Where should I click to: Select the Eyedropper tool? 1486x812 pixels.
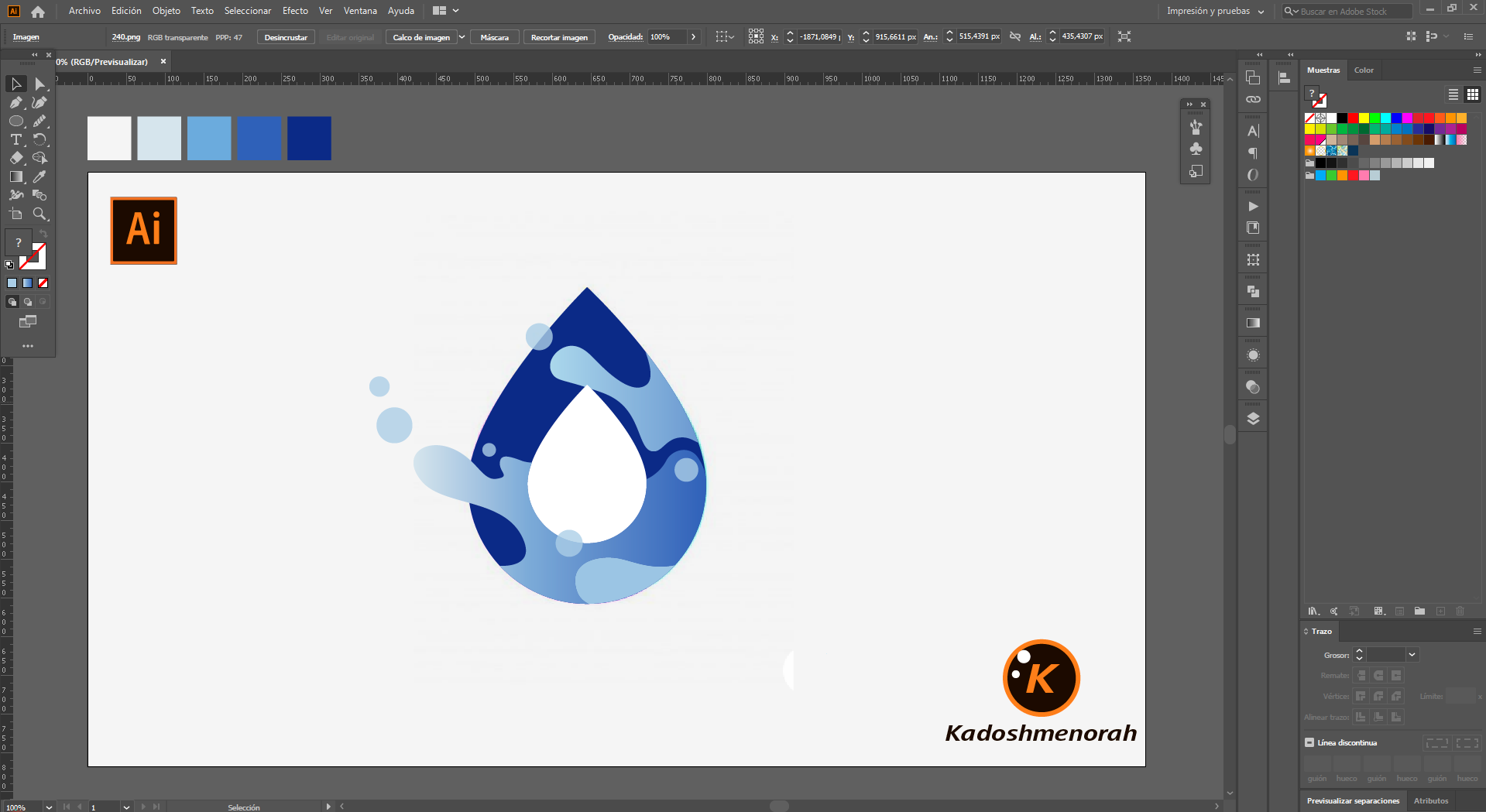39,176
